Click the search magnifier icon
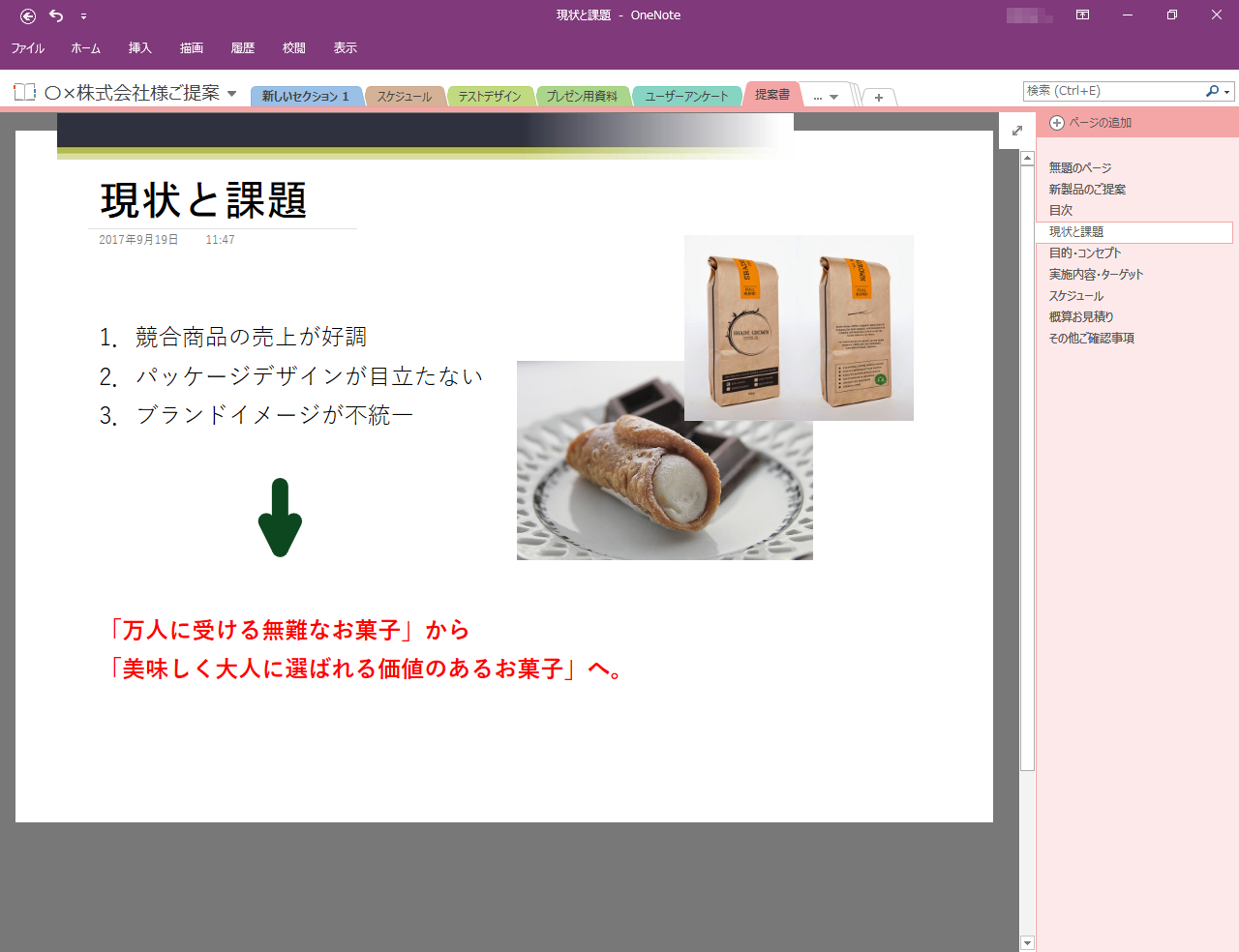 click(x=1213, y=91)
